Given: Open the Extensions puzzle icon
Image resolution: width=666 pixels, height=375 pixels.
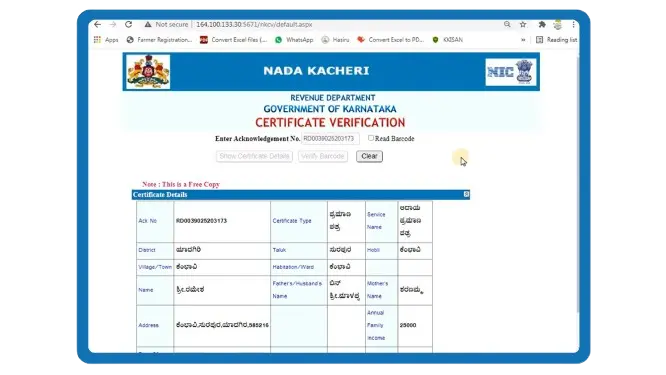Looking at the screenshot, I should [542, 25].
